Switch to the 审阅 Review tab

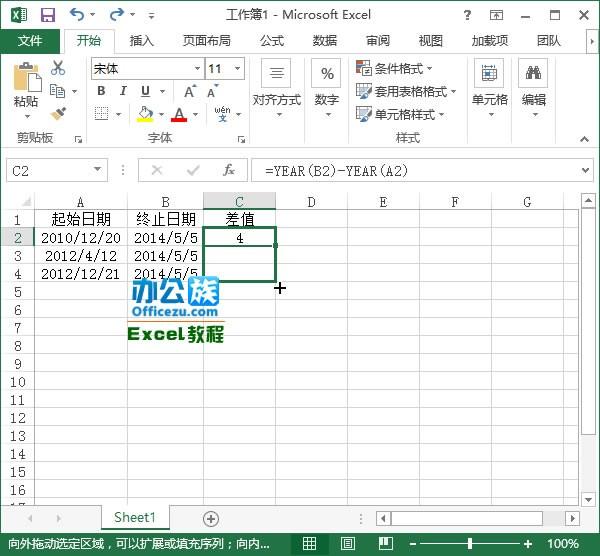(378, 41)
